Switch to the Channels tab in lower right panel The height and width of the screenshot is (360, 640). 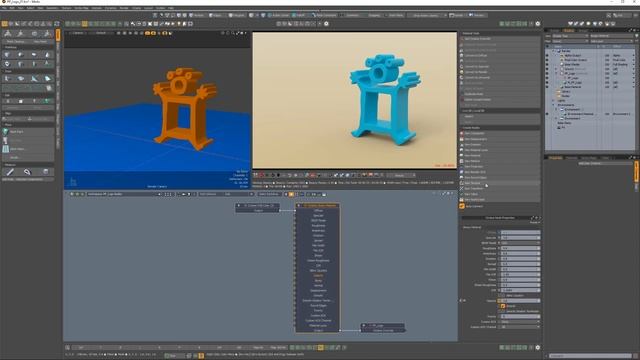point(572,158)
